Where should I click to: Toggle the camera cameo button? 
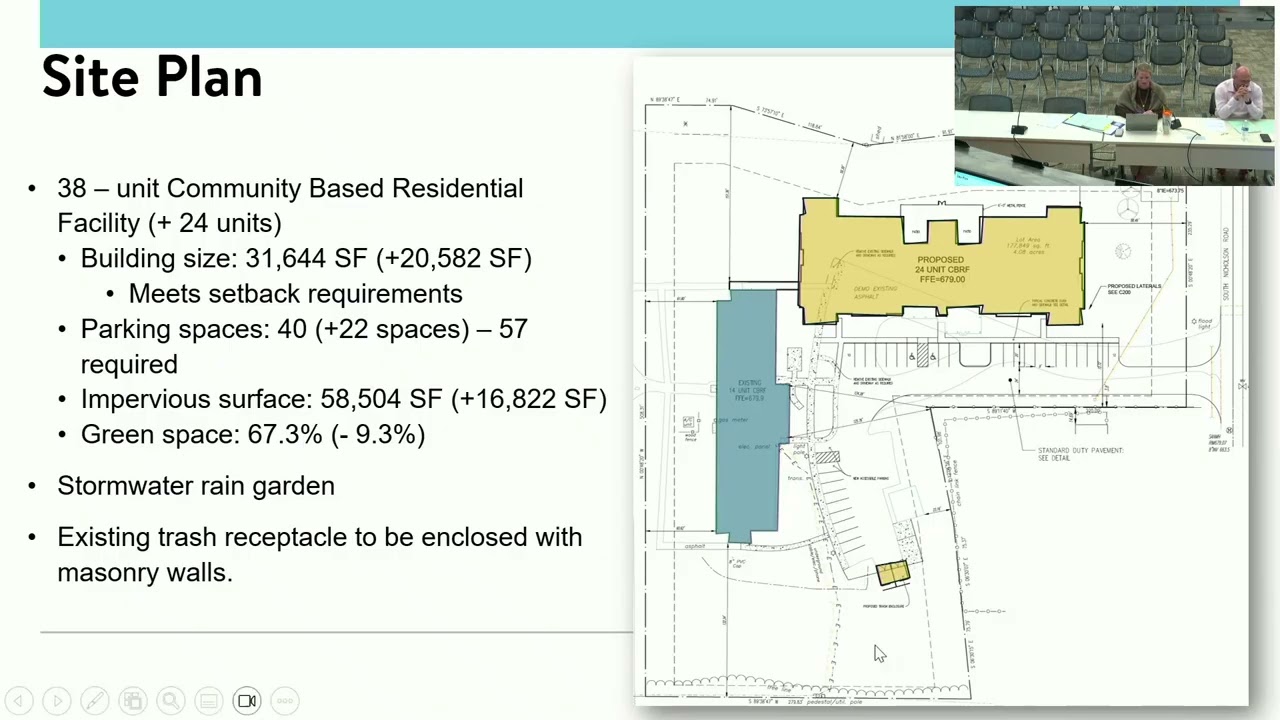click(247, 701)
